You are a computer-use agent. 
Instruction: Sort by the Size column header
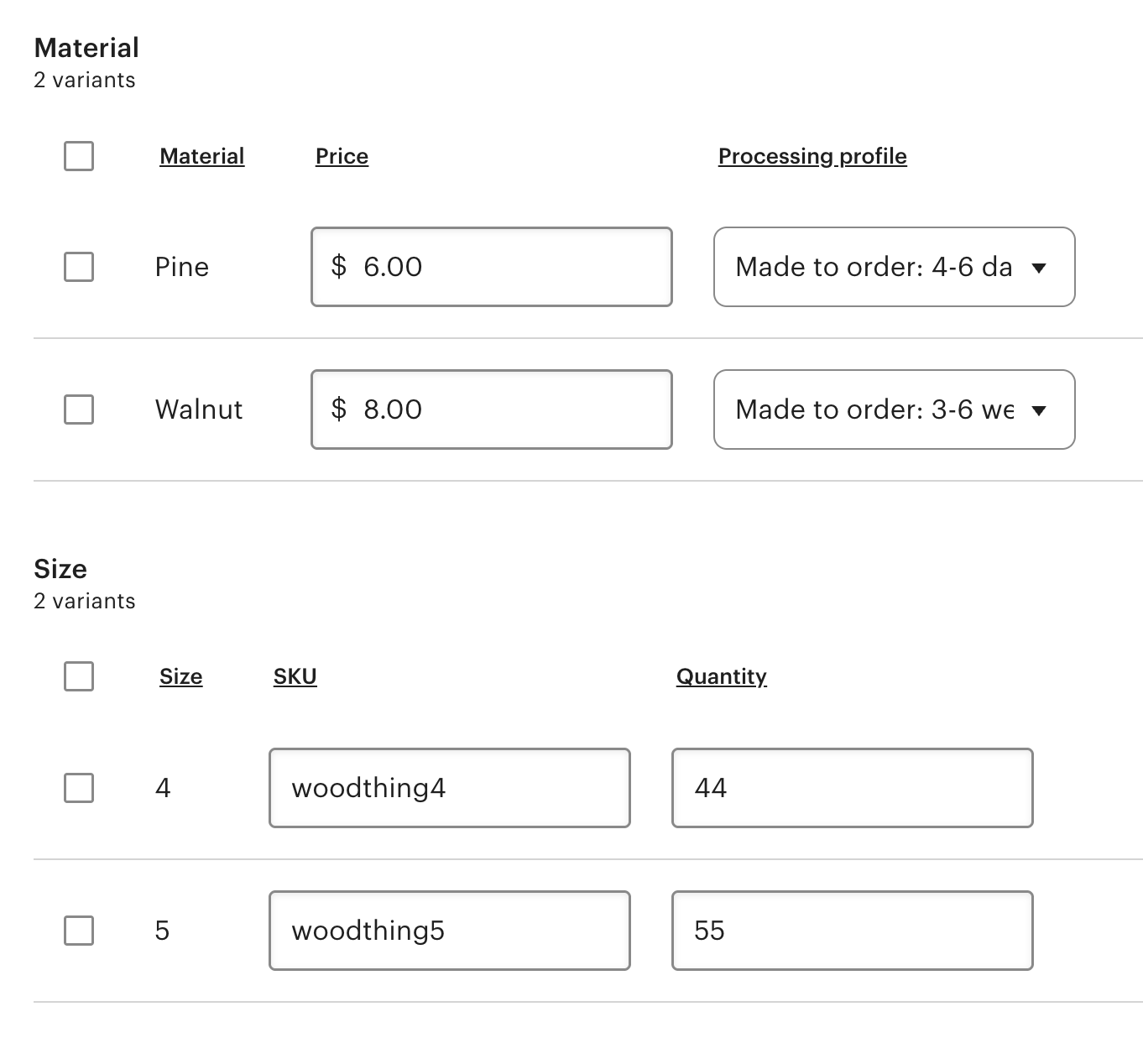coord(181,676)
